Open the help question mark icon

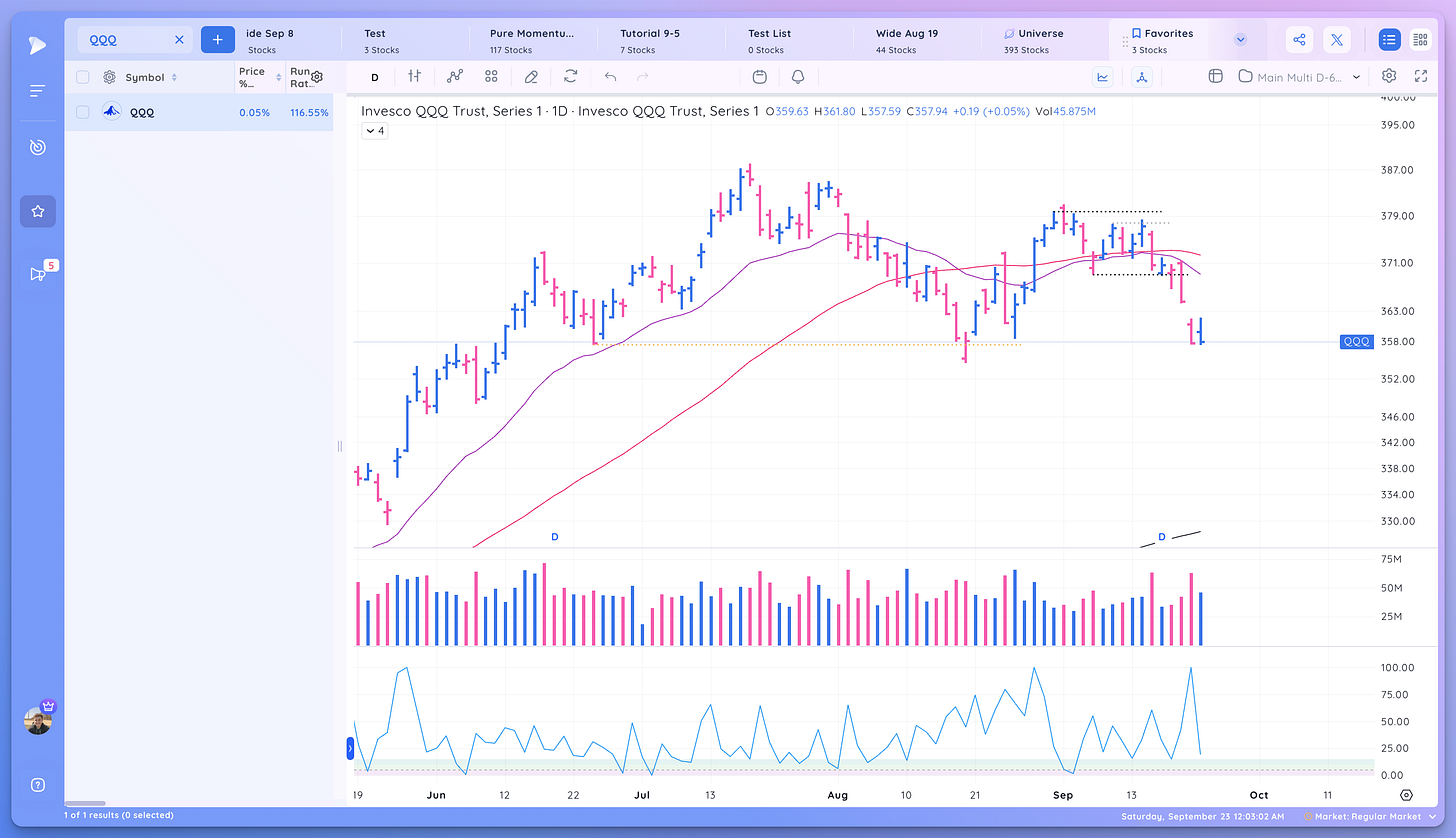(38, 785)
